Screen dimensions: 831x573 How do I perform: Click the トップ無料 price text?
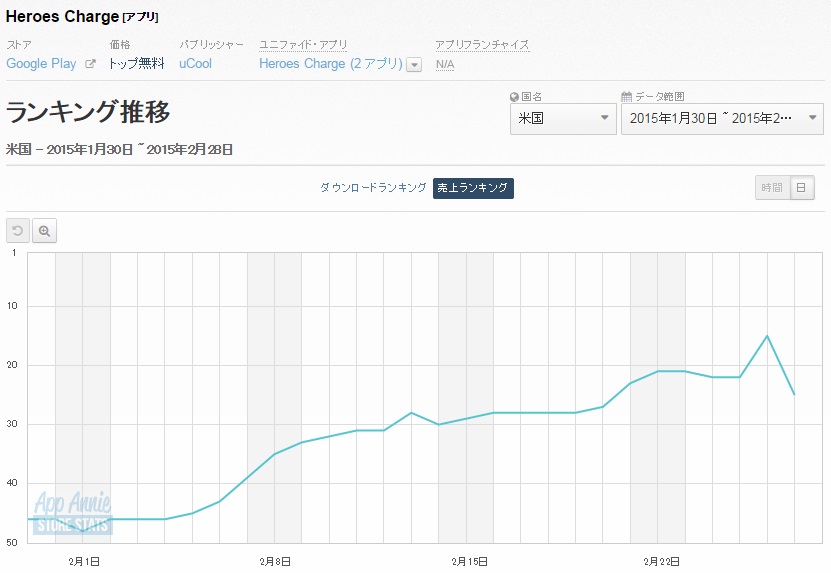tap(136, 64)
